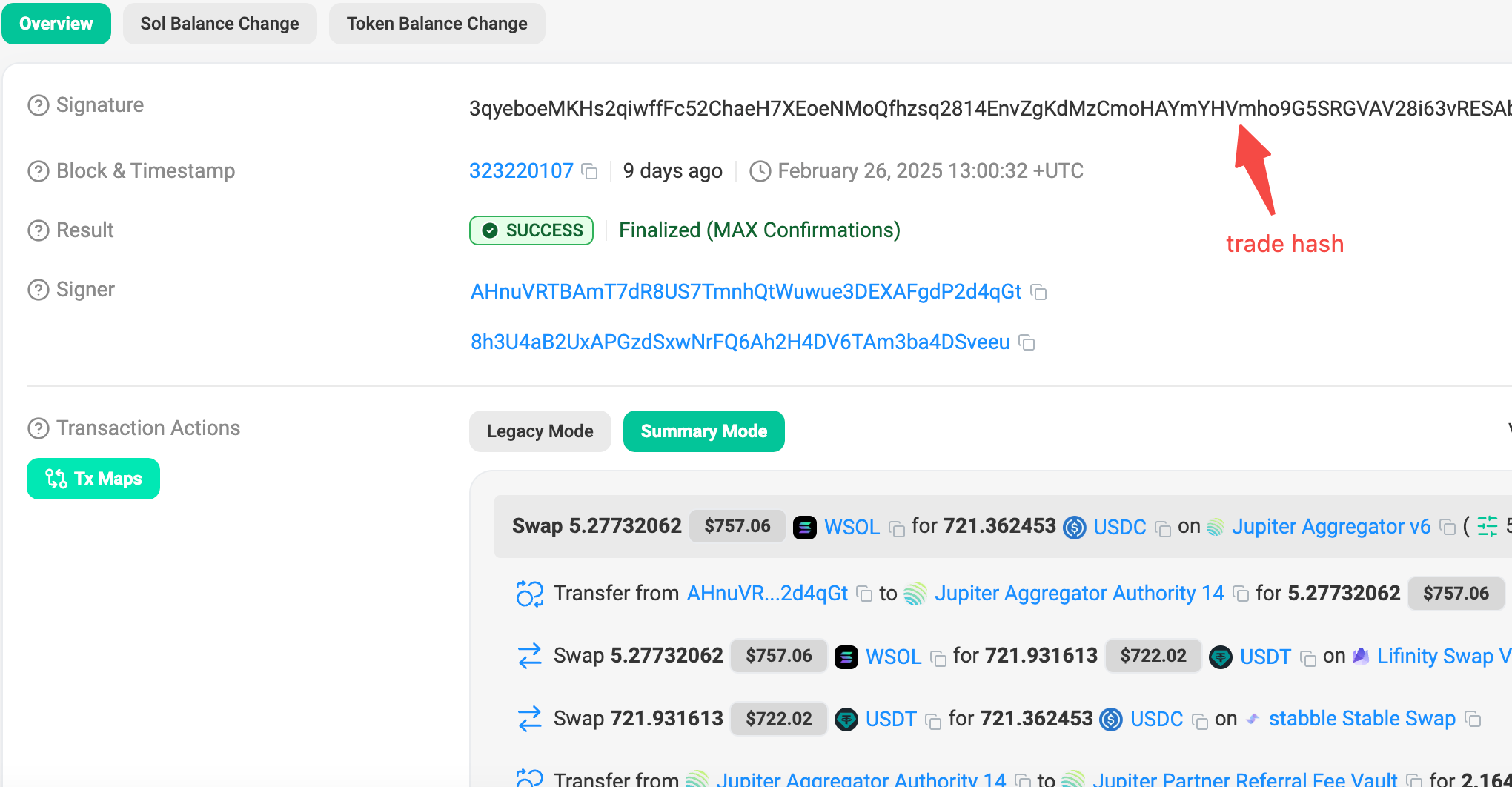Open USDC token in the main swap header
Viewport: 1512px width, 787px height.
coord(1120,527)
